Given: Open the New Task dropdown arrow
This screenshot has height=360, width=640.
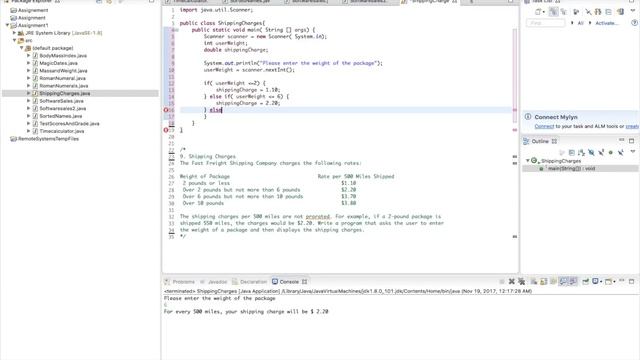Looking at the screenshot, I should coord(544,12).
